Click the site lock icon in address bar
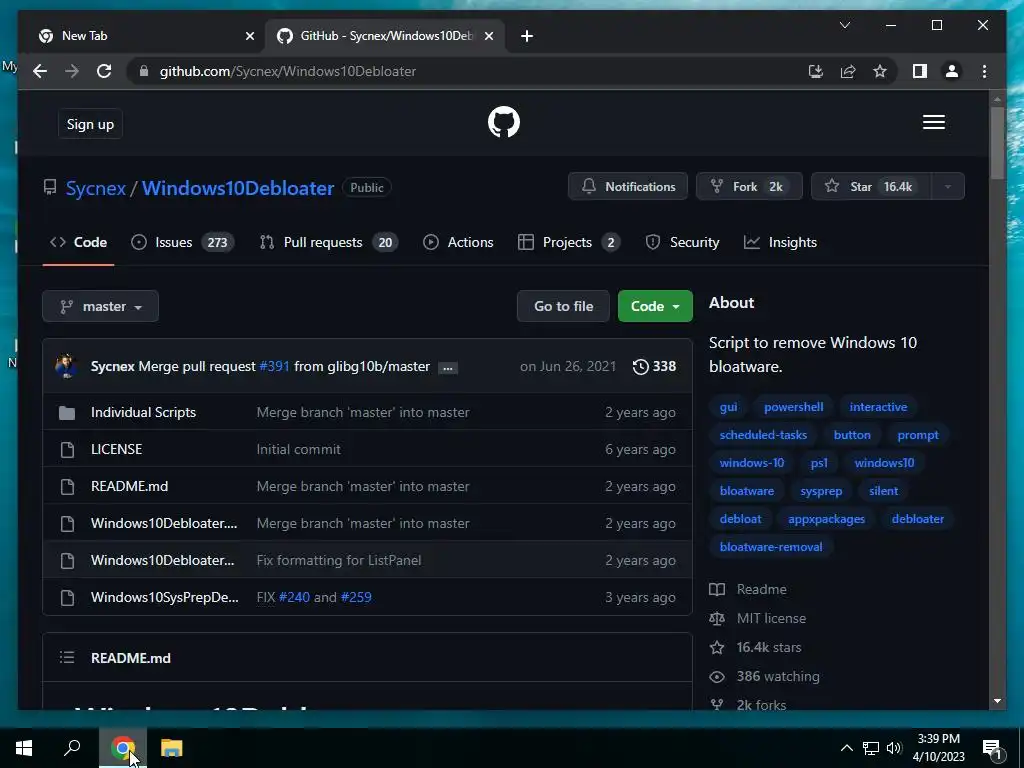The width and height of the screenshot is (1024, 768). pos(144,71)
